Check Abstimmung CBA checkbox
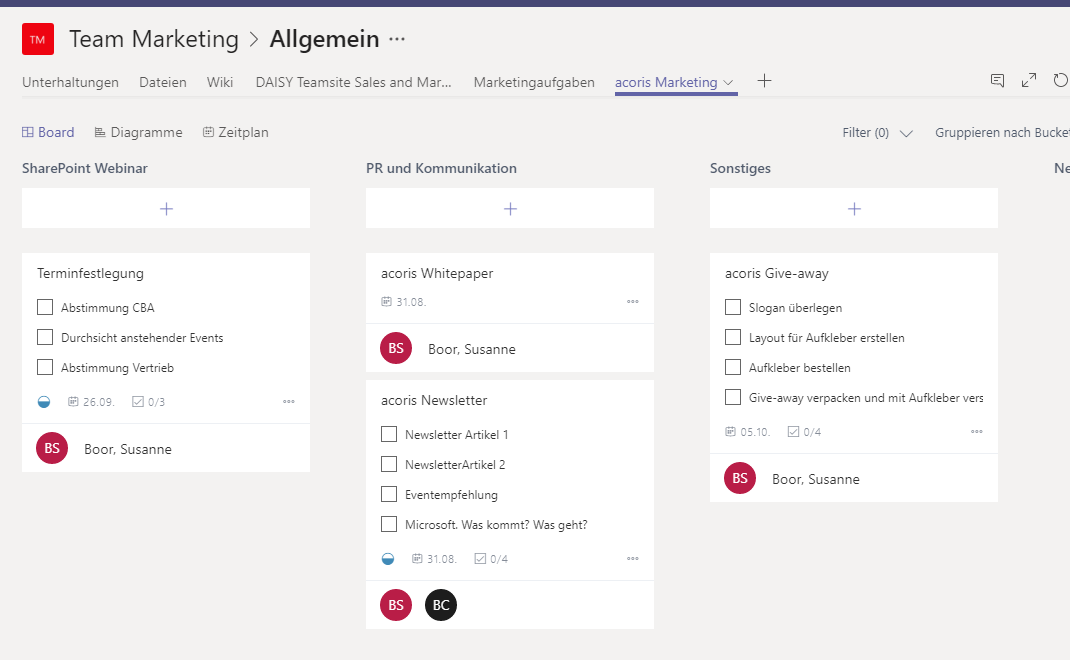Screen dimensions: 1070x660 coord(45,307)
